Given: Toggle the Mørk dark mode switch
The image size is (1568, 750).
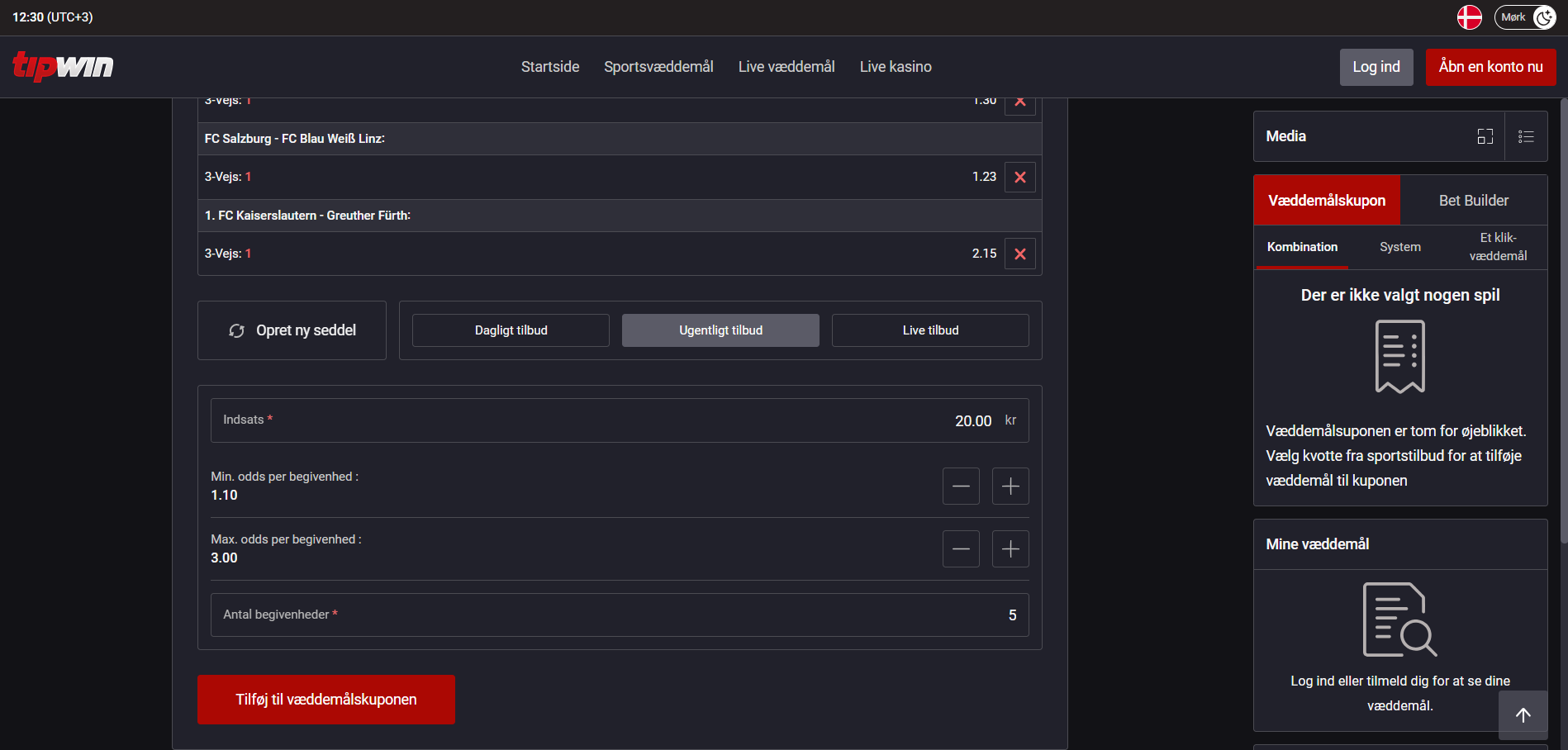Looking at the screenshot, I should click(x=1525, y=17).
